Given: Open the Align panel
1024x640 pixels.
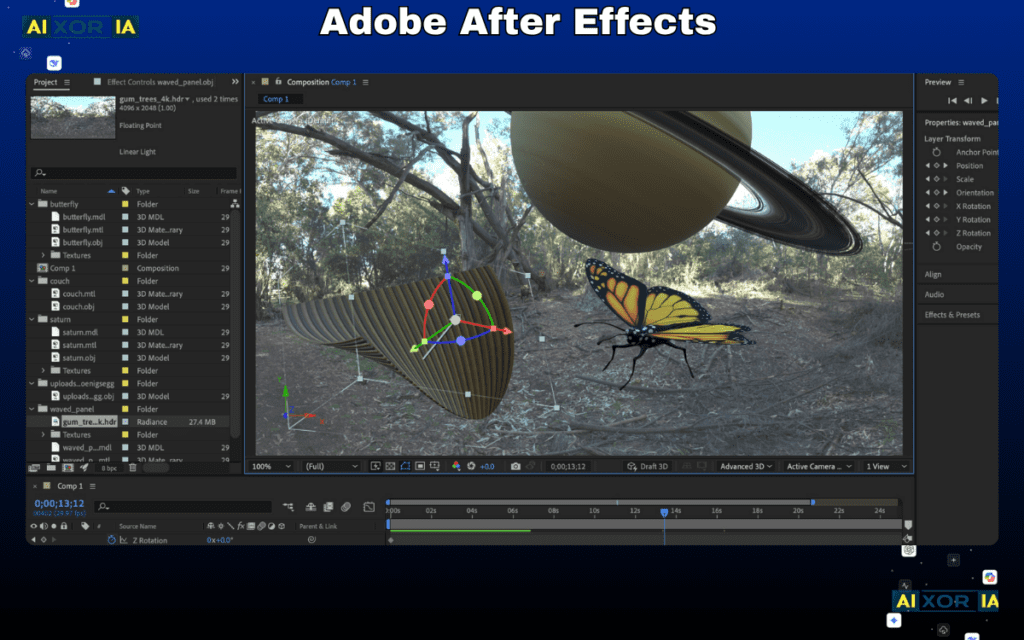Looking at the screenshot, I should point(932,275).
